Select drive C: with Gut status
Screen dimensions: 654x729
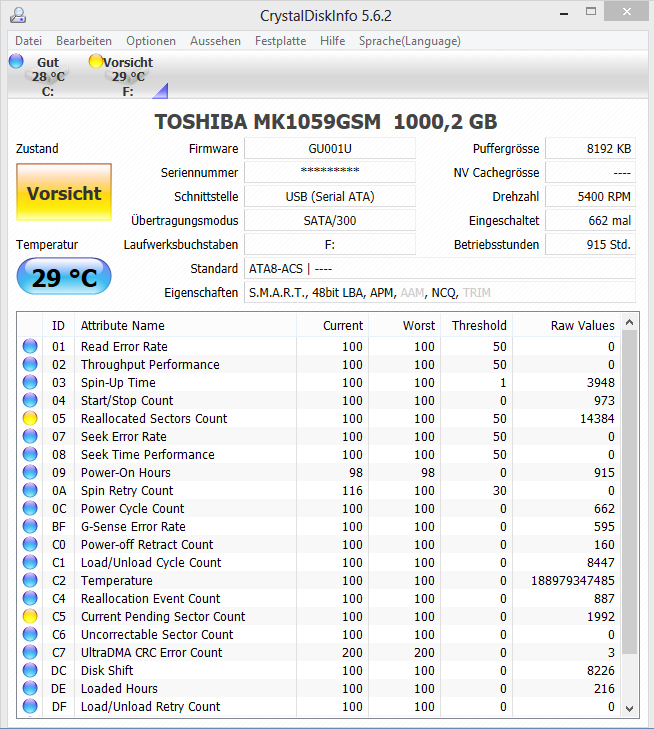[47, 76]
